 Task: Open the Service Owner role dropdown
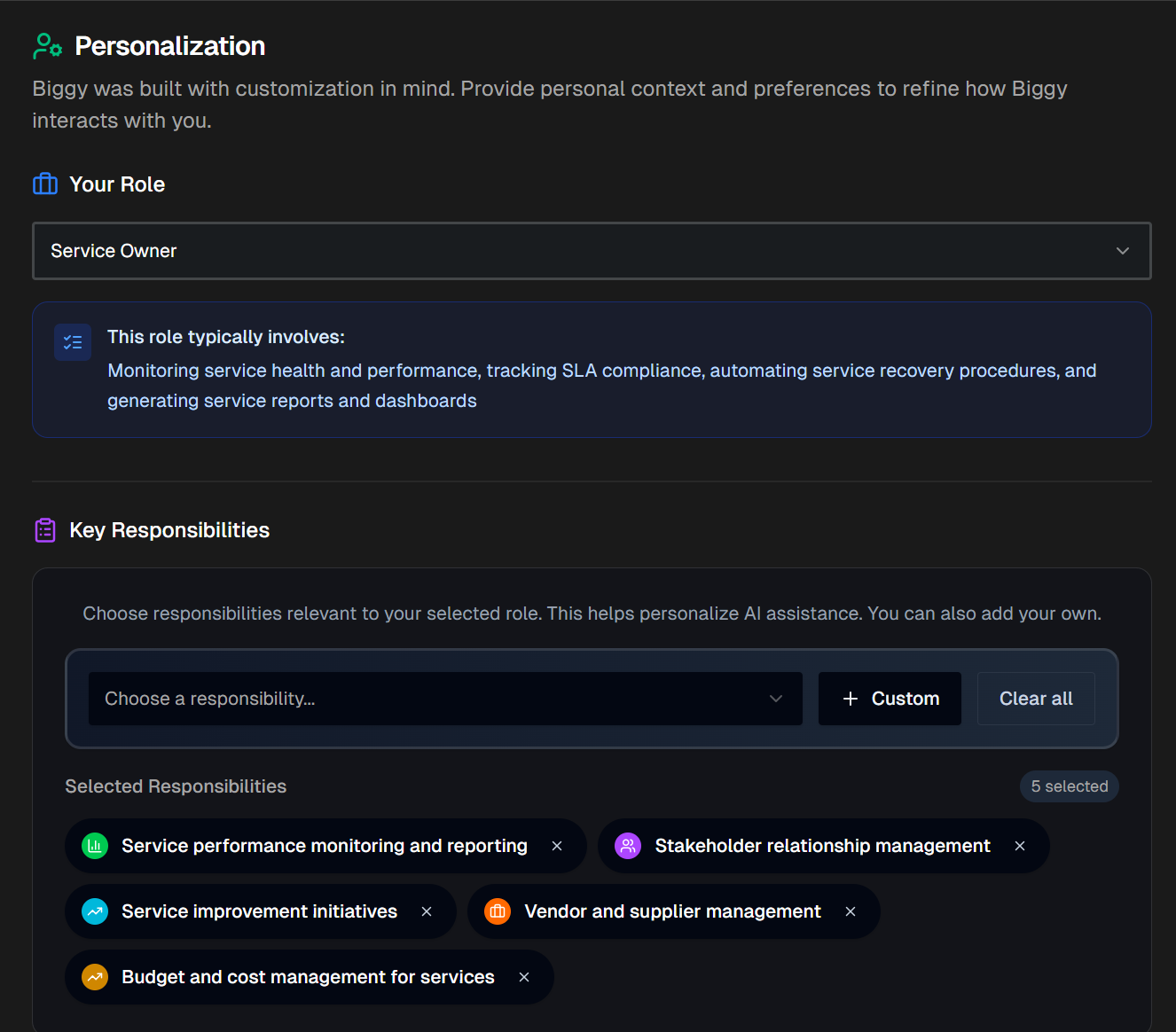[x=592, y=251]
